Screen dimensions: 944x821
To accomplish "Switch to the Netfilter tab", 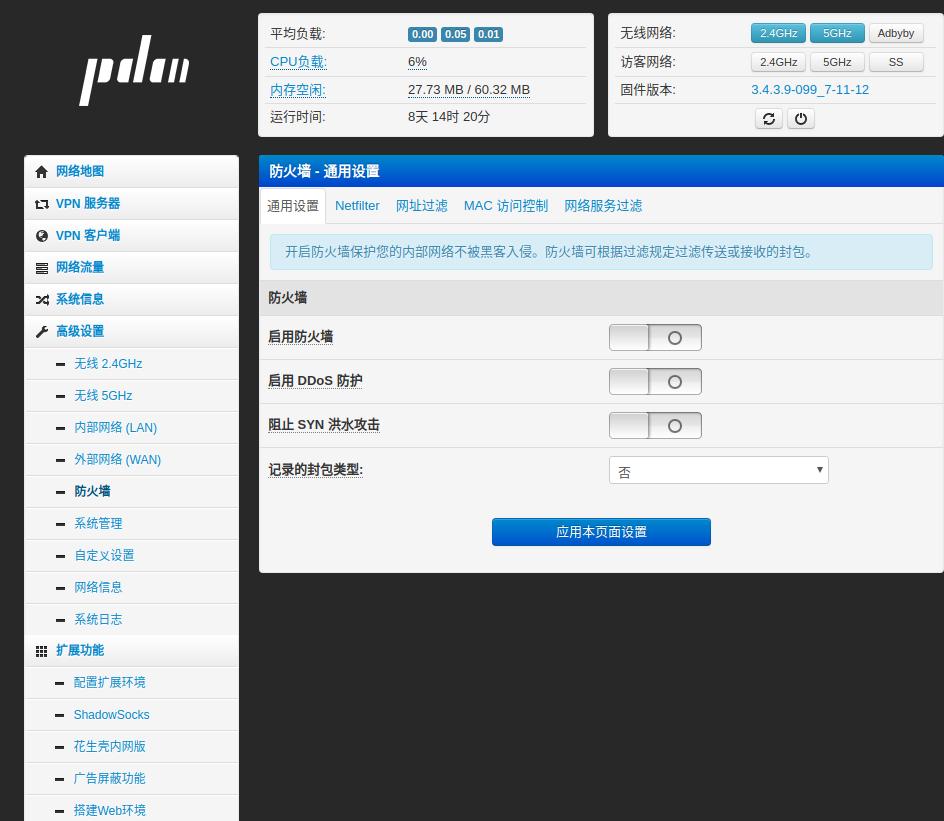I will [x=357, y=206].
